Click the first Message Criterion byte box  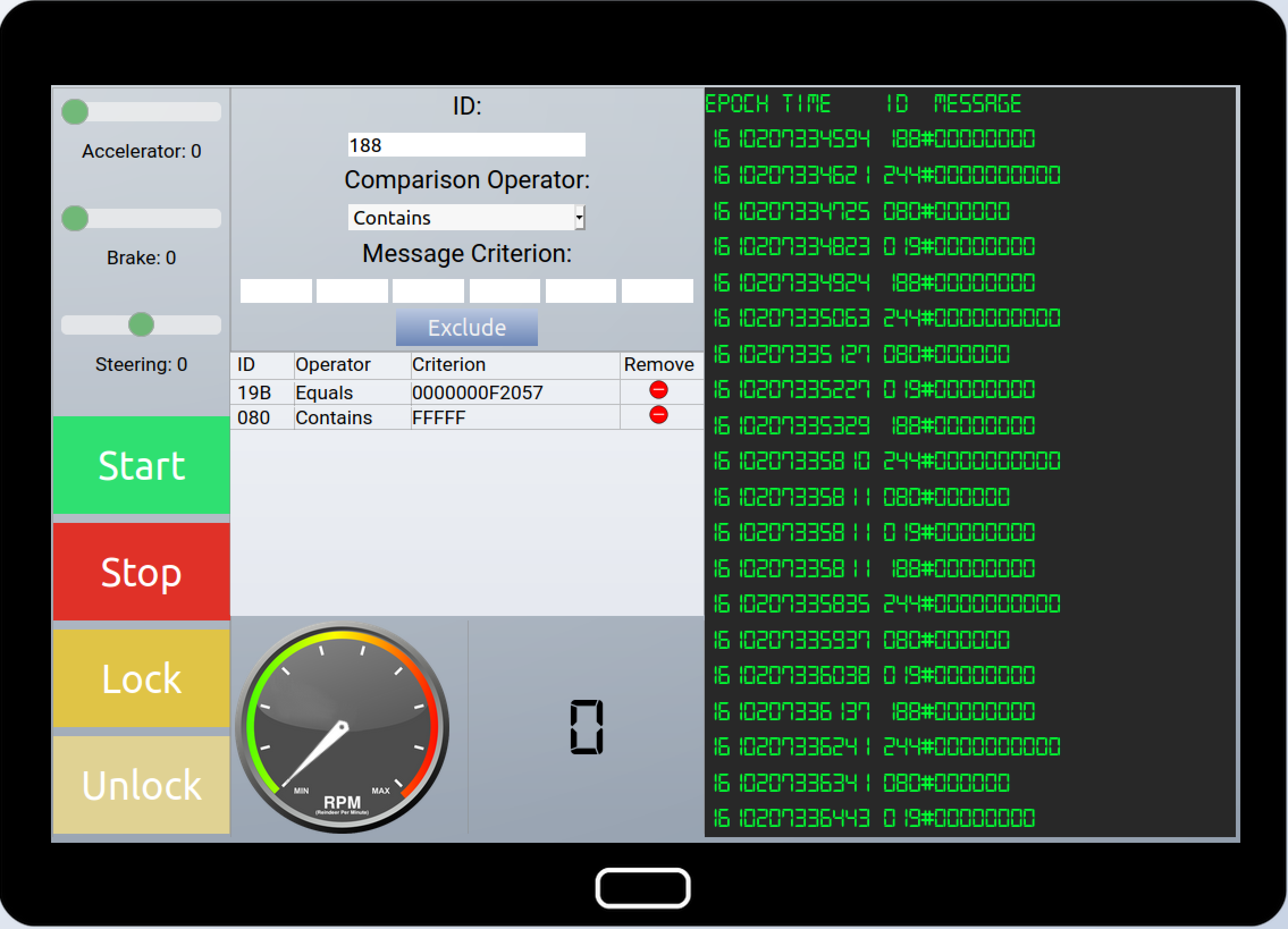point(276,290)
